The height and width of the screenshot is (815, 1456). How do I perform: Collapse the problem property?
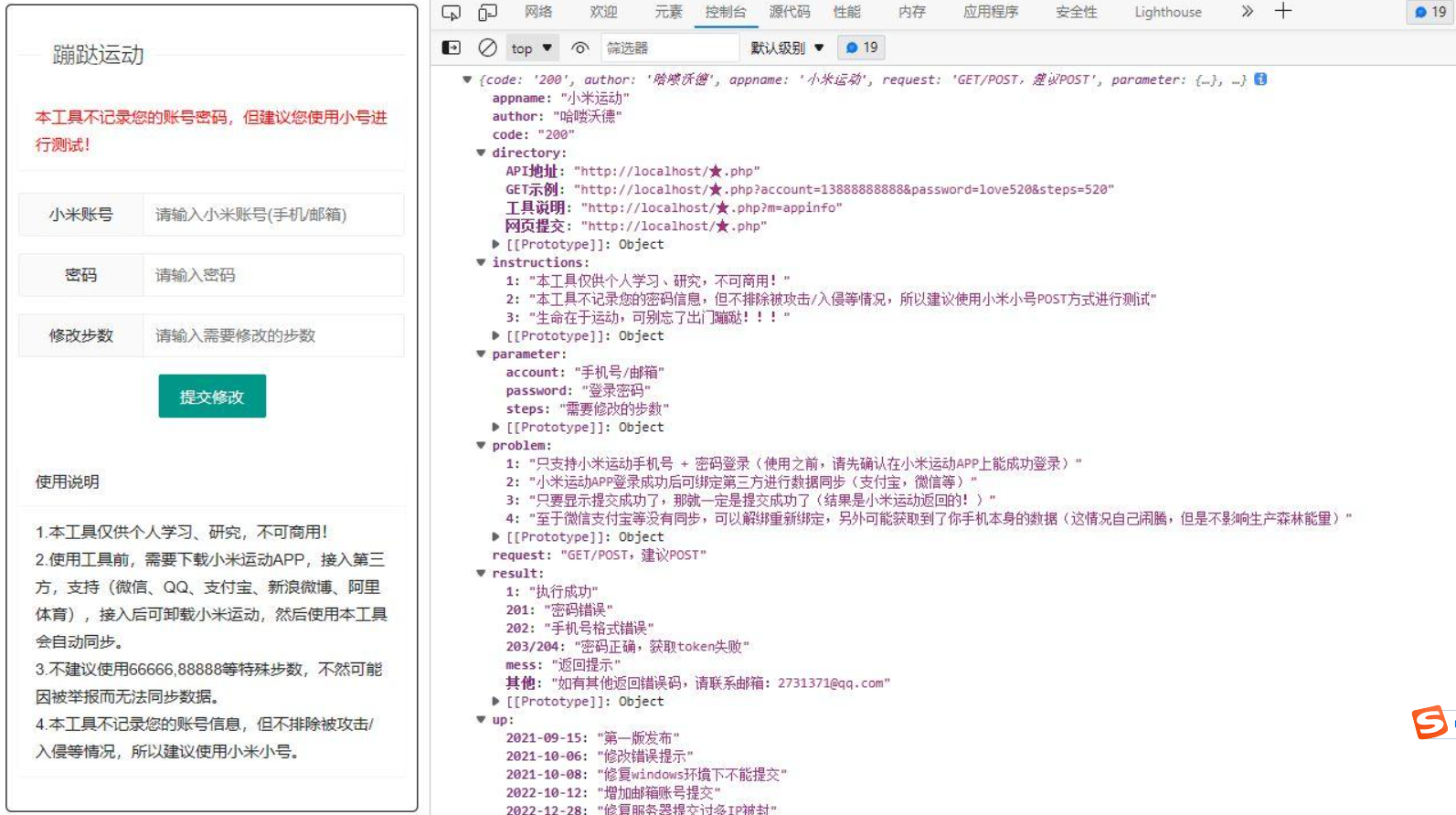click(481, 445)
